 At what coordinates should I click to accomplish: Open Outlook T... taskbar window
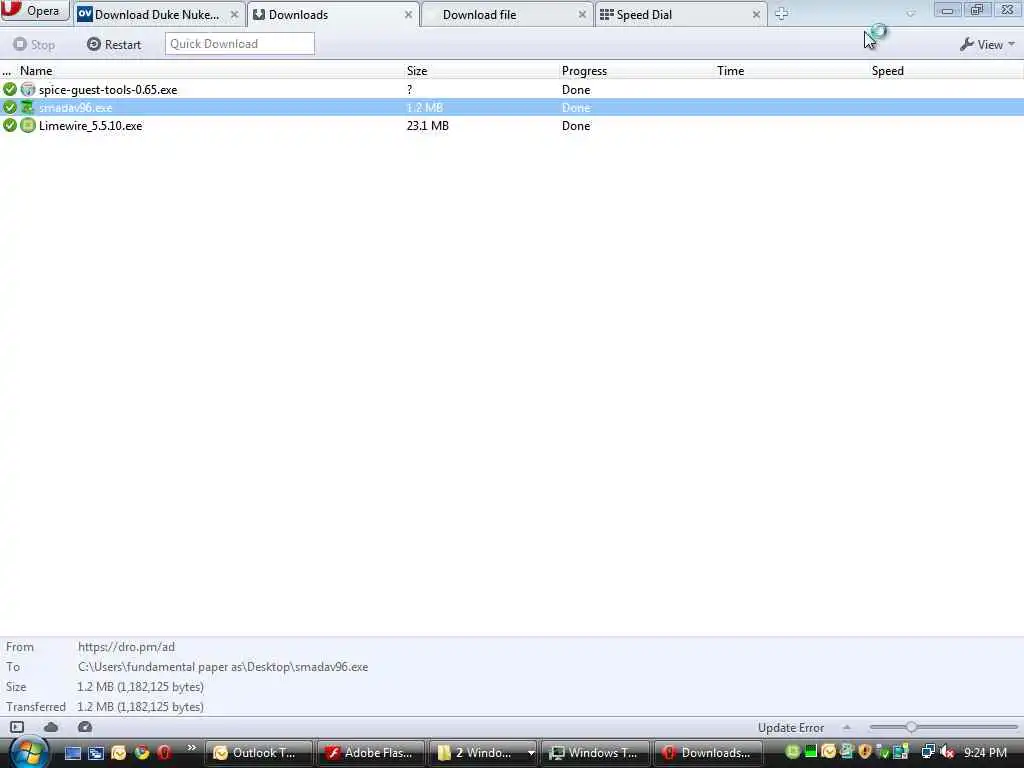[259, 753]
